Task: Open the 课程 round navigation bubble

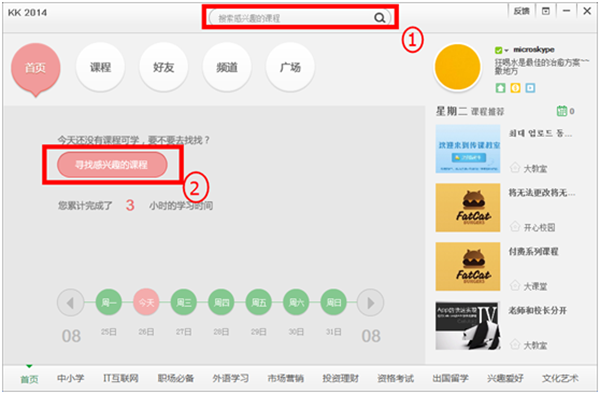Action: pyautogui.click(x=100, y=67)
